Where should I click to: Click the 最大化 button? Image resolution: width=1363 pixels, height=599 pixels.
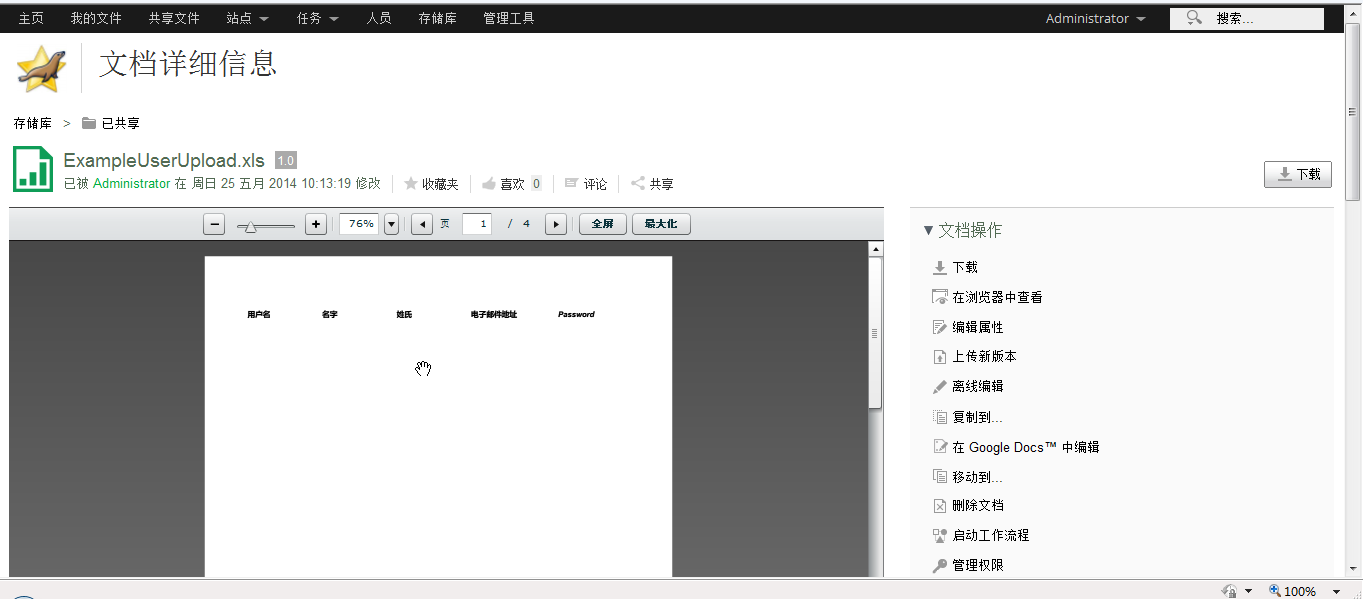(661, 224)
